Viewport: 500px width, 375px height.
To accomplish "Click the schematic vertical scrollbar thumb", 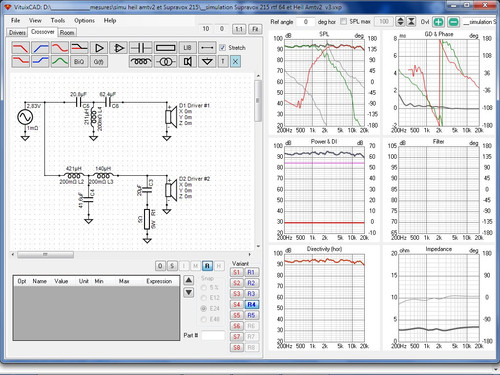I will pos(258,101).
